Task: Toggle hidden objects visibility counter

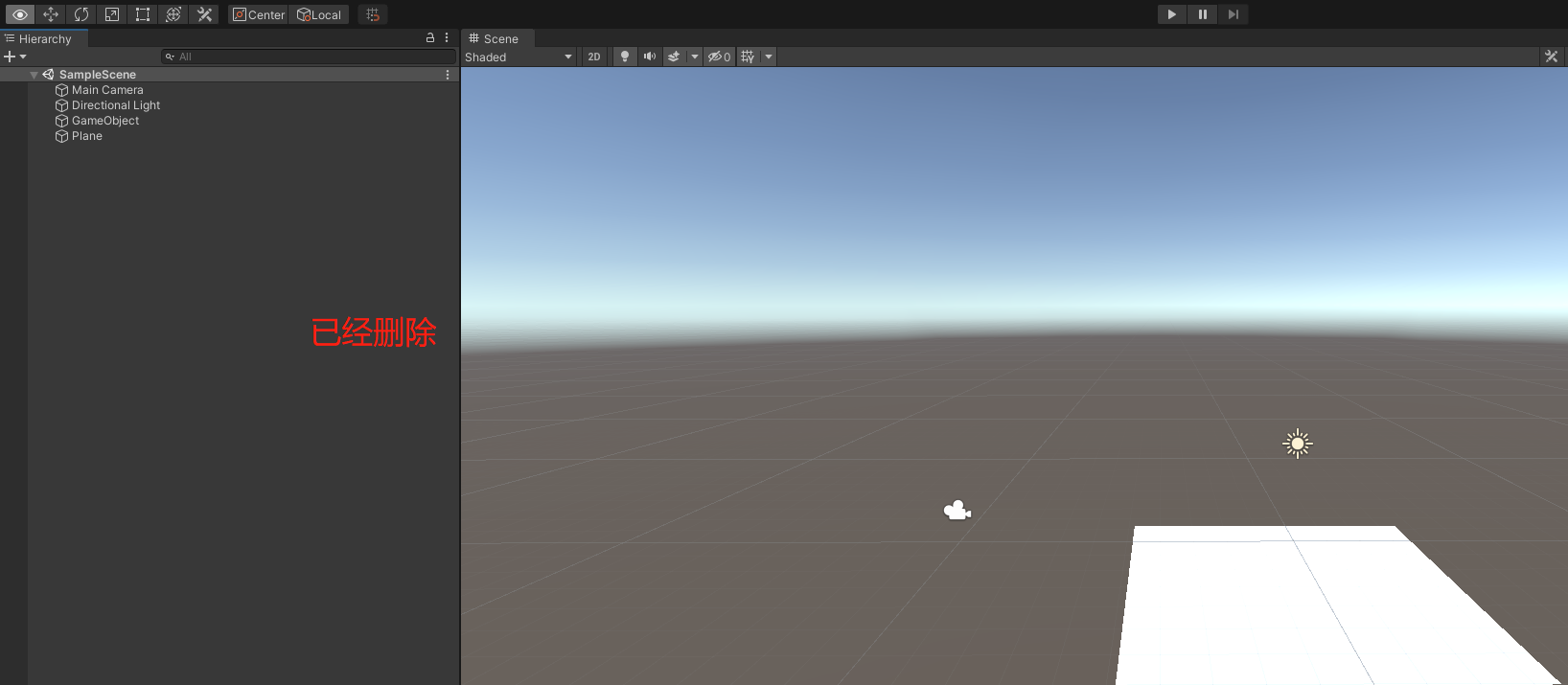Action: 719,57
